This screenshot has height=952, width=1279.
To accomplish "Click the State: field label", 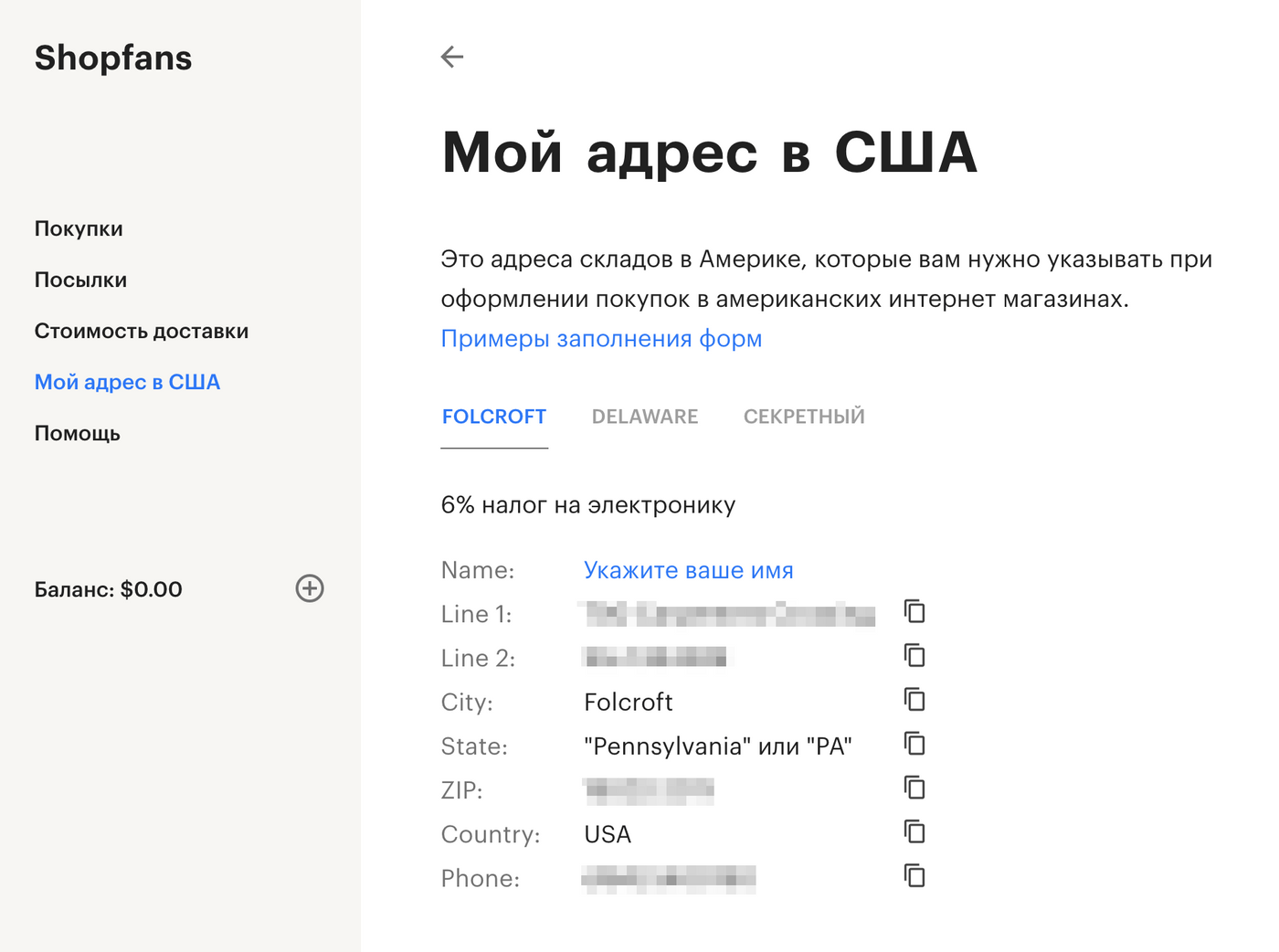I will pyautogui.click(x=474, y=746).
